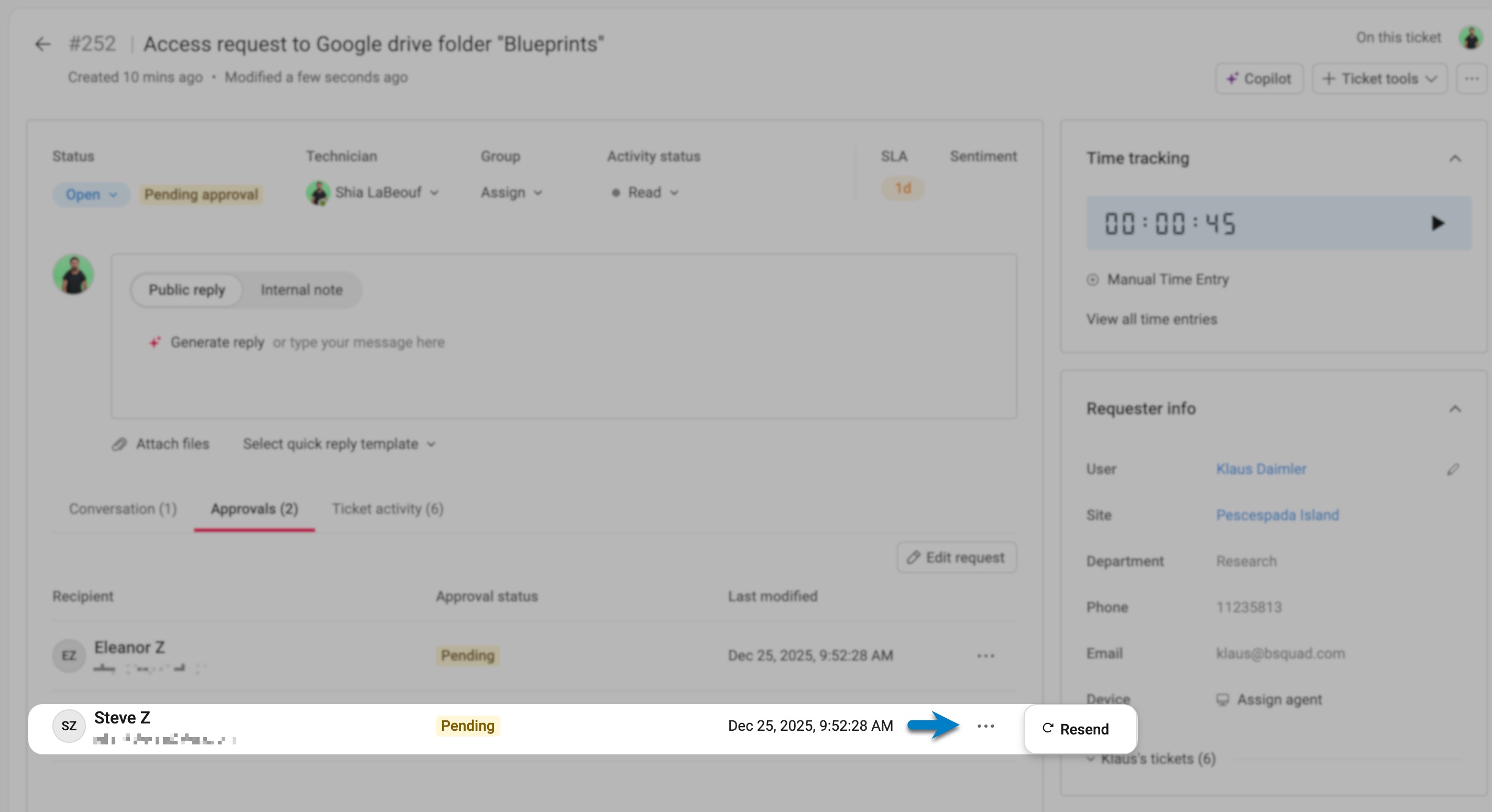The height and width of the screenshot is (812, 1492).
Task: Add a Manual Time Entry
Action: (x=1157, y=280)
